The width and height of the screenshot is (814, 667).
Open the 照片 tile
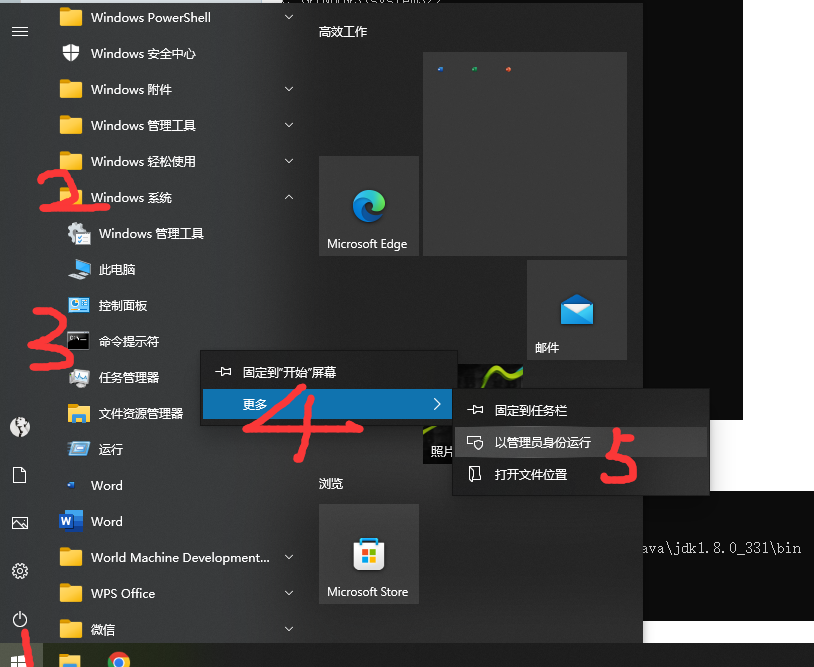437,445
